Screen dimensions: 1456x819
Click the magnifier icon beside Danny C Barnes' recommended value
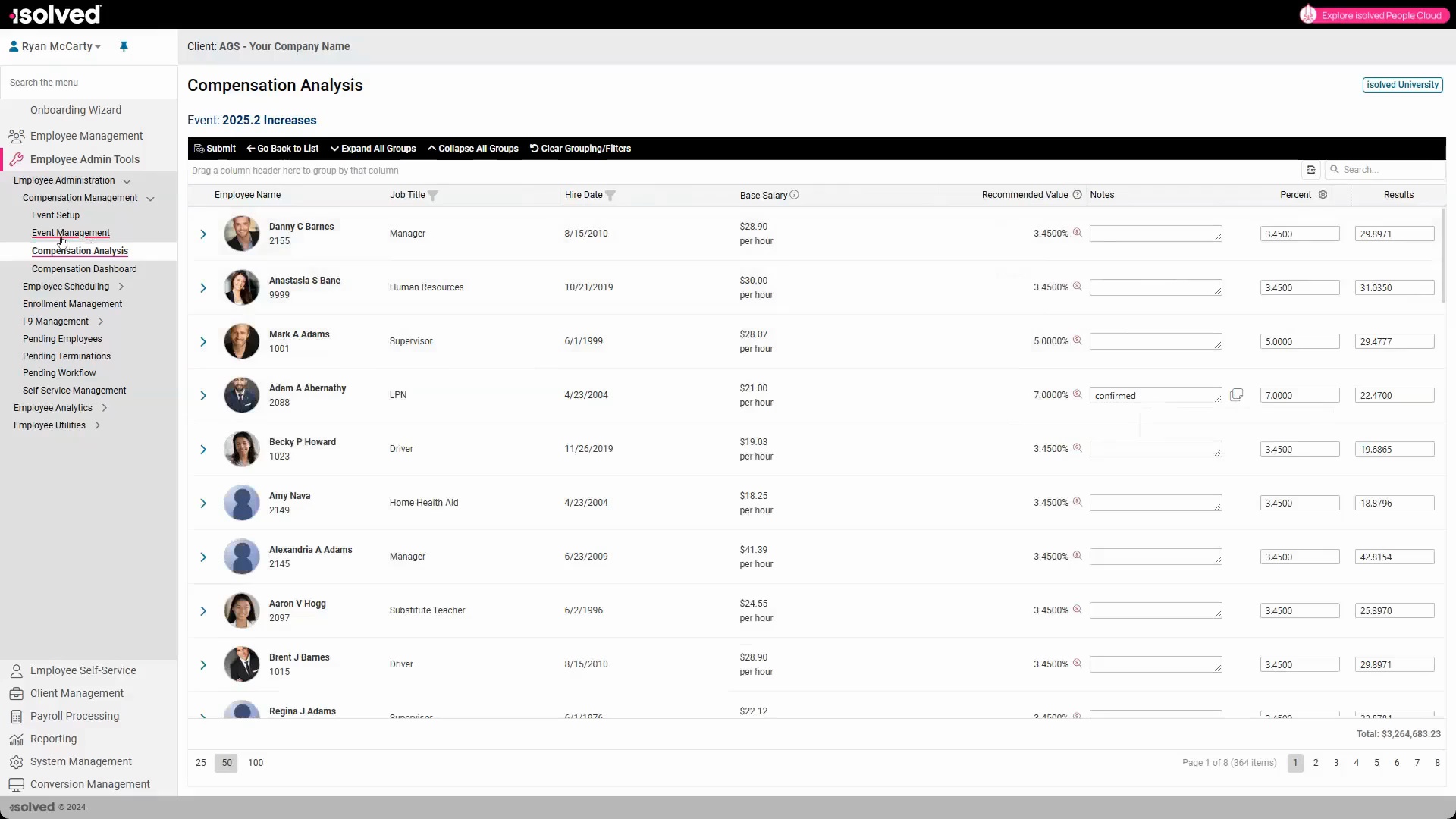[x=1077, y=233]
